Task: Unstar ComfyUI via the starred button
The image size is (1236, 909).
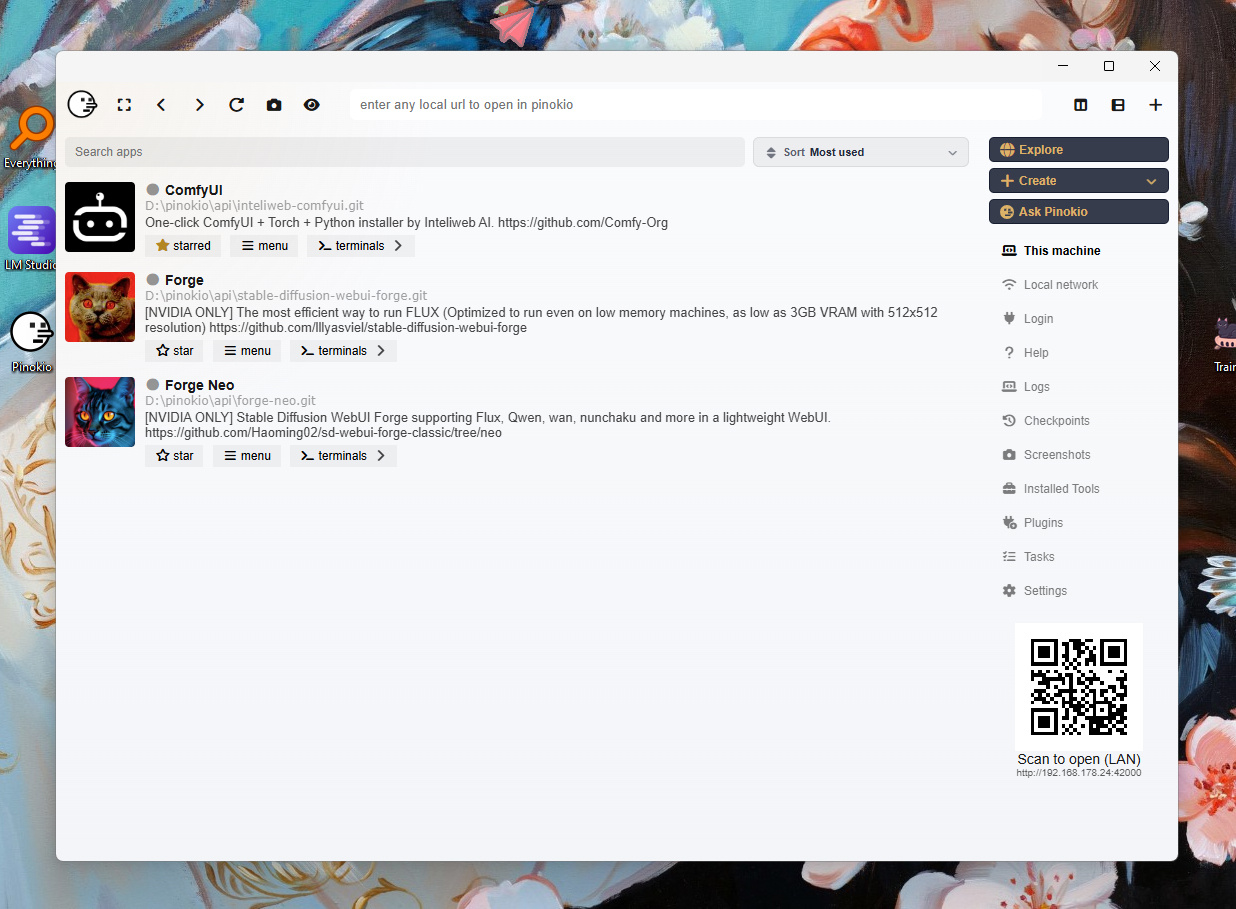Action: tap(183, 246)
